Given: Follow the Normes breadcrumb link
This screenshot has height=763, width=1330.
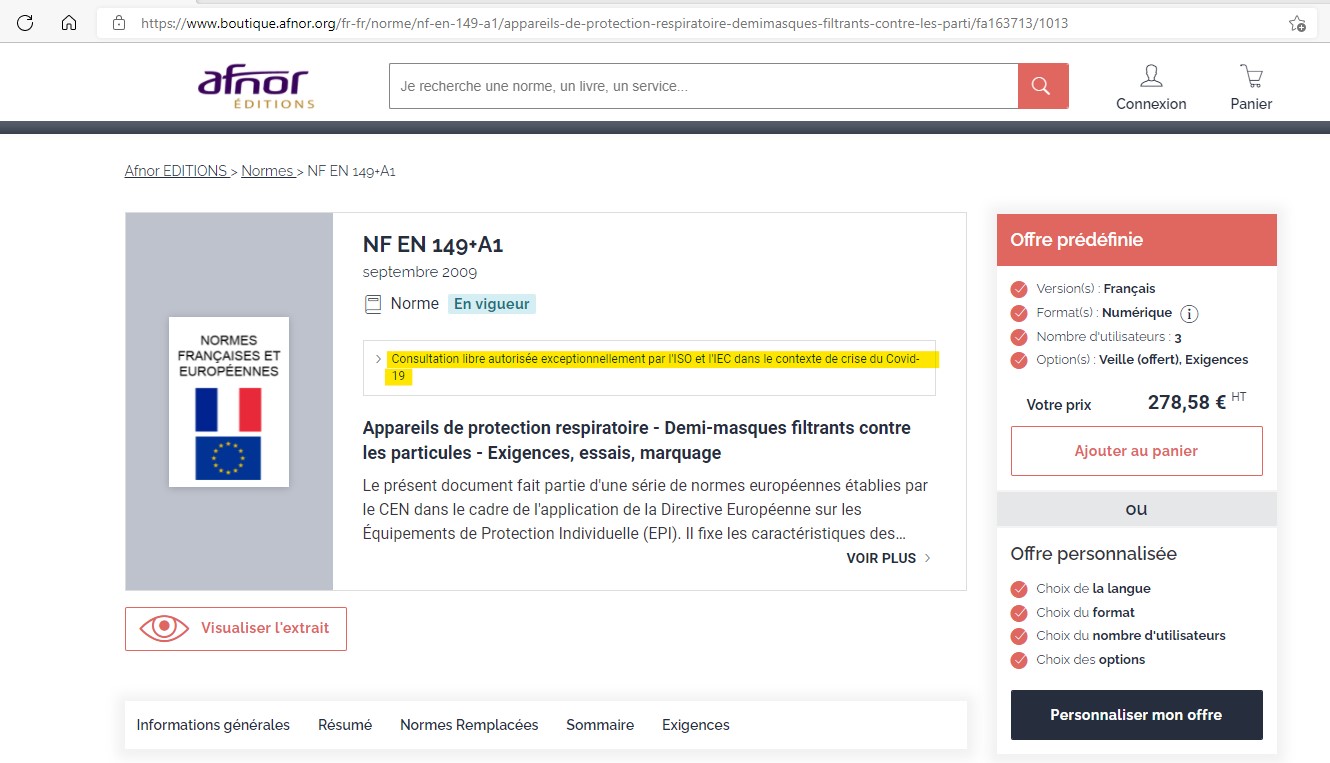Looking at the screenshot, I should click(x=267, y=171).
